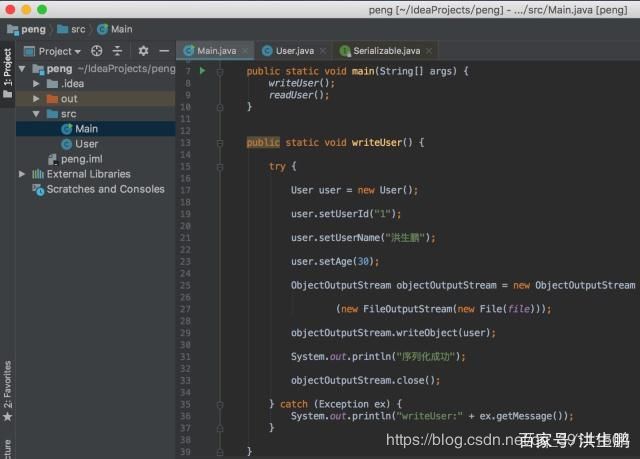Click the User class icon in tree
640x459 pixels.
pos(66,144)
